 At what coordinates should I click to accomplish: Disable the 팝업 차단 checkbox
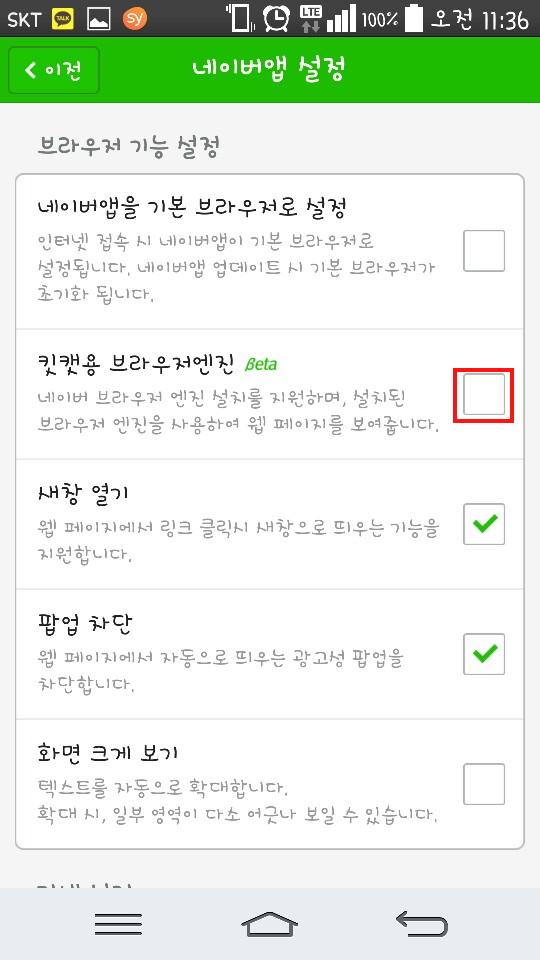[484, 654]
